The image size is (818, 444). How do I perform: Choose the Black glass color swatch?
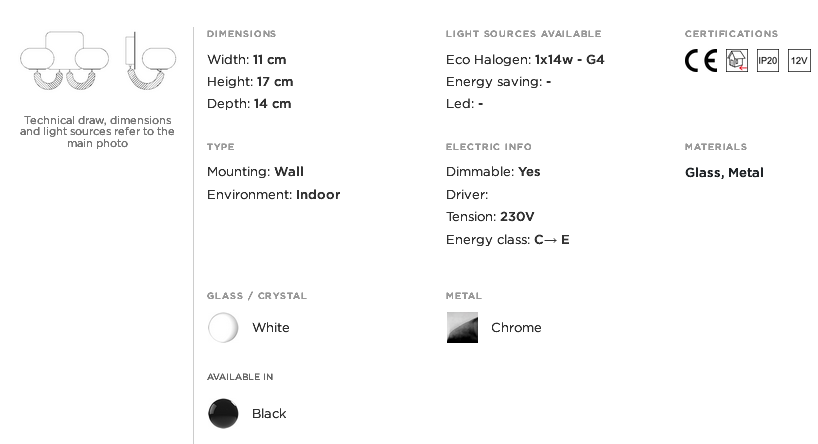coord(223,414)
